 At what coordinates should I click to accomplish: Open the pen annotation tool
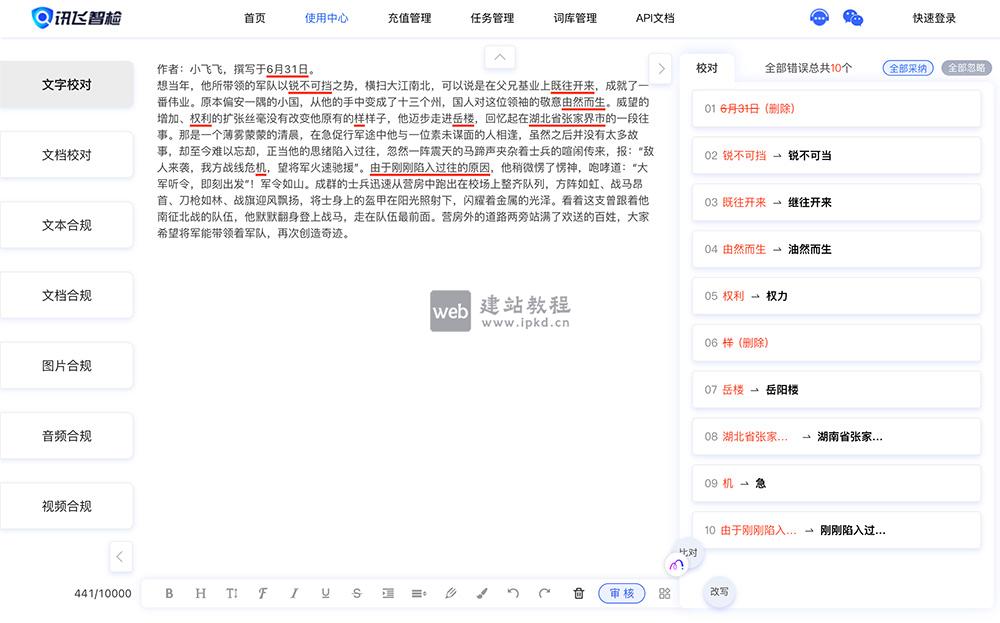coord(450,593)
